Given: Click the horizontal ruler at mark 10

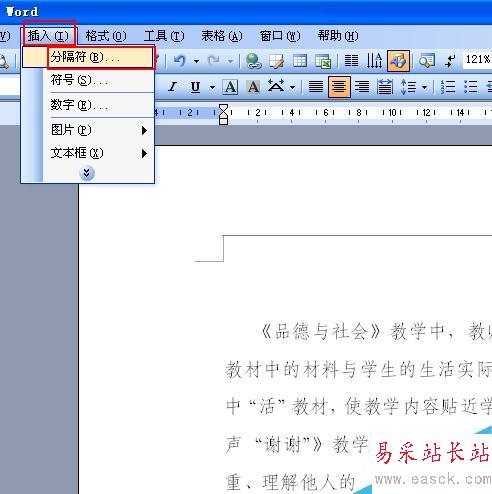Looking at the screenshot, I should click(393, 113).
